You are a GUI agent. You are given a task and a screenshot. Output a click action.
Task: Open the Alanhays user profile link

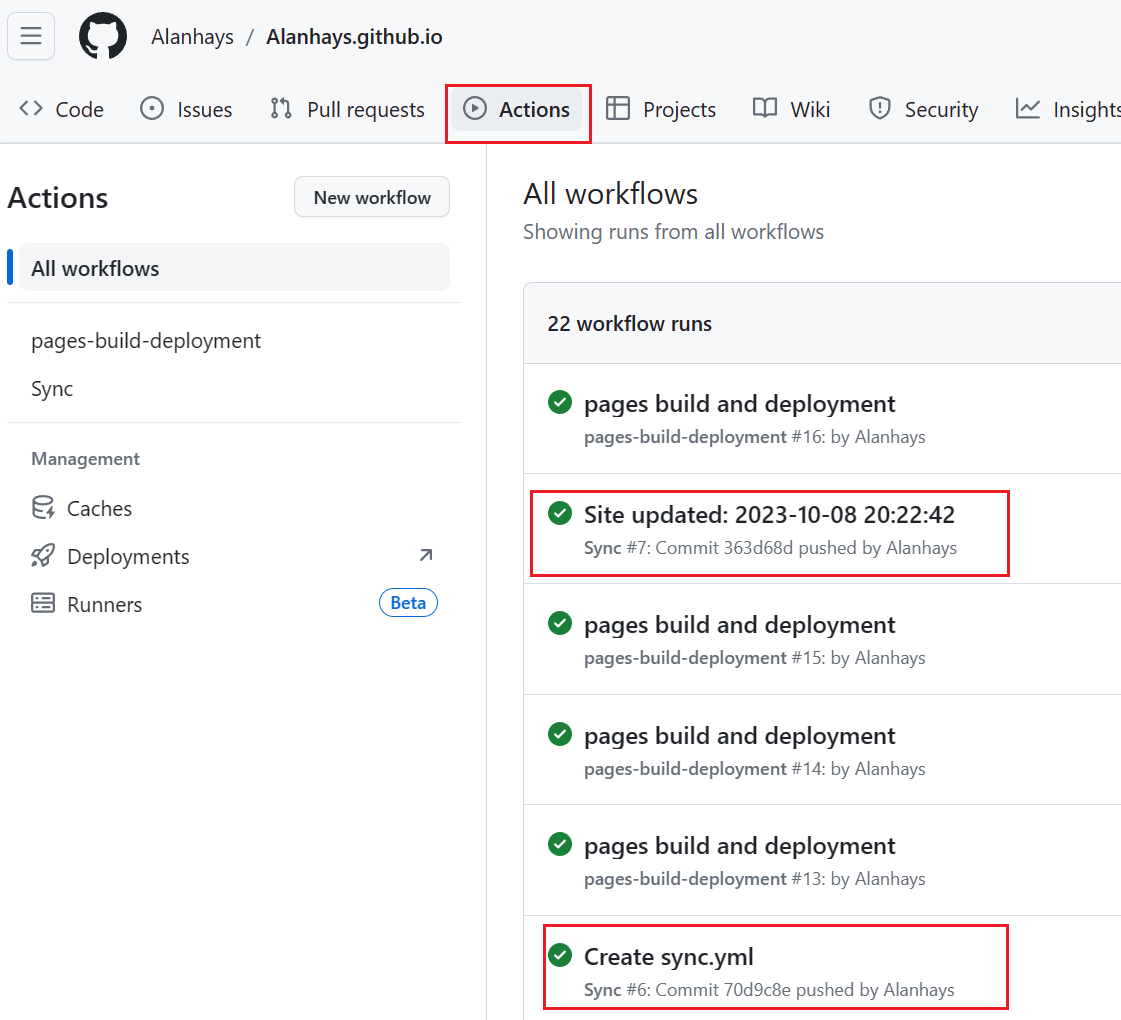[x=192, y=37]
